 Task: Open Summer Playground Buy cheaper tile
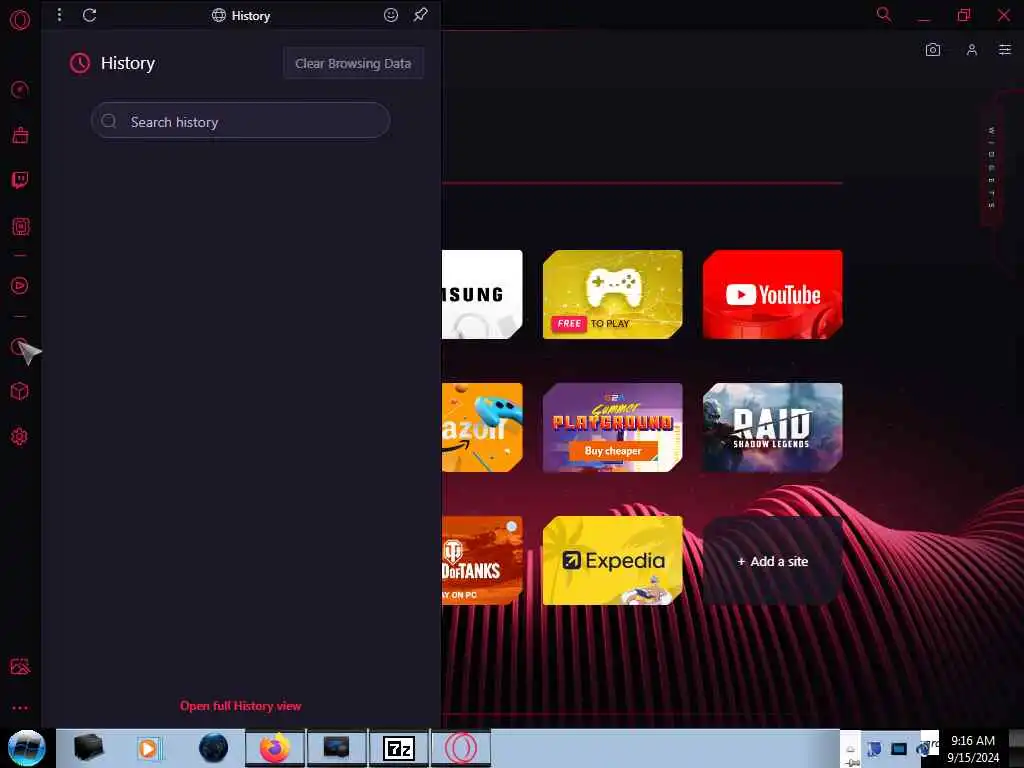coord(613,428)
